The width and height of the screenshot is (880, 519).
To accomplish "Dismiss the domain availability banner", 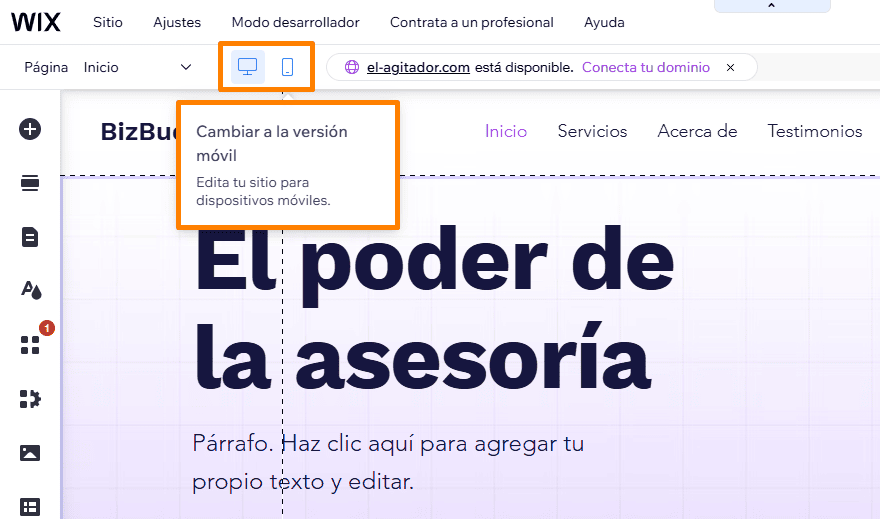I will point(730,67).
